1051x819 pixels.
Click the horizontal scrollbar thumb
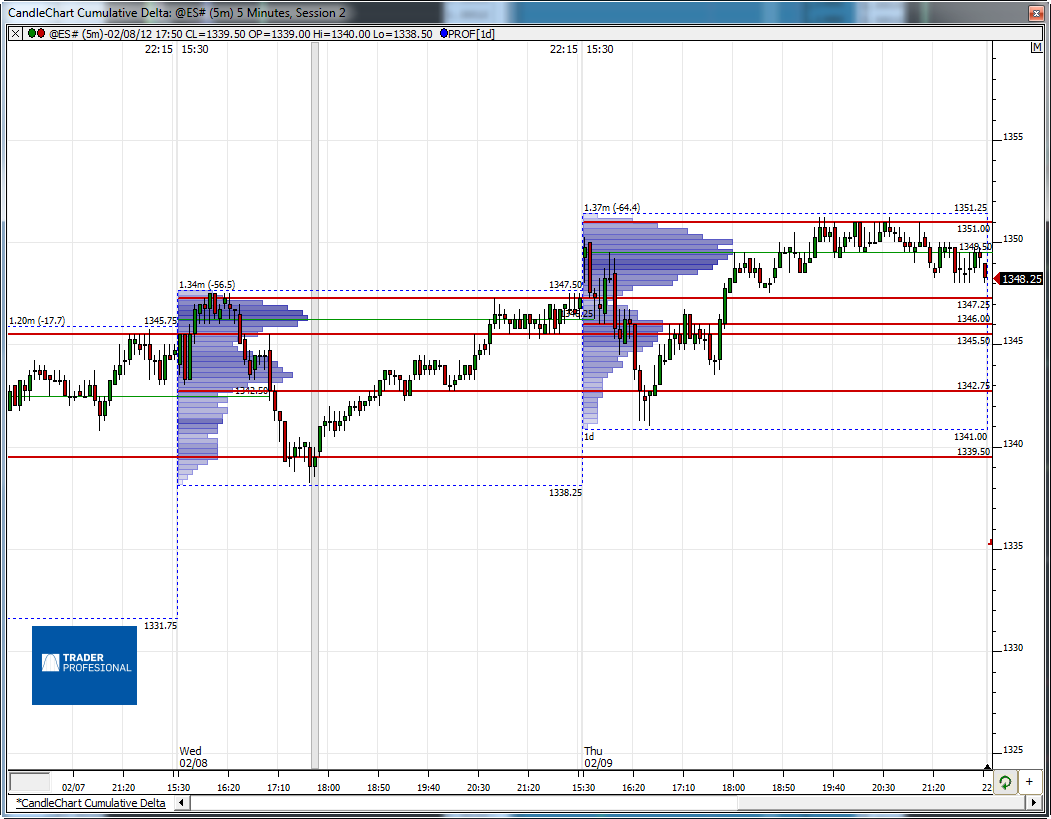[x=881, y=803]
